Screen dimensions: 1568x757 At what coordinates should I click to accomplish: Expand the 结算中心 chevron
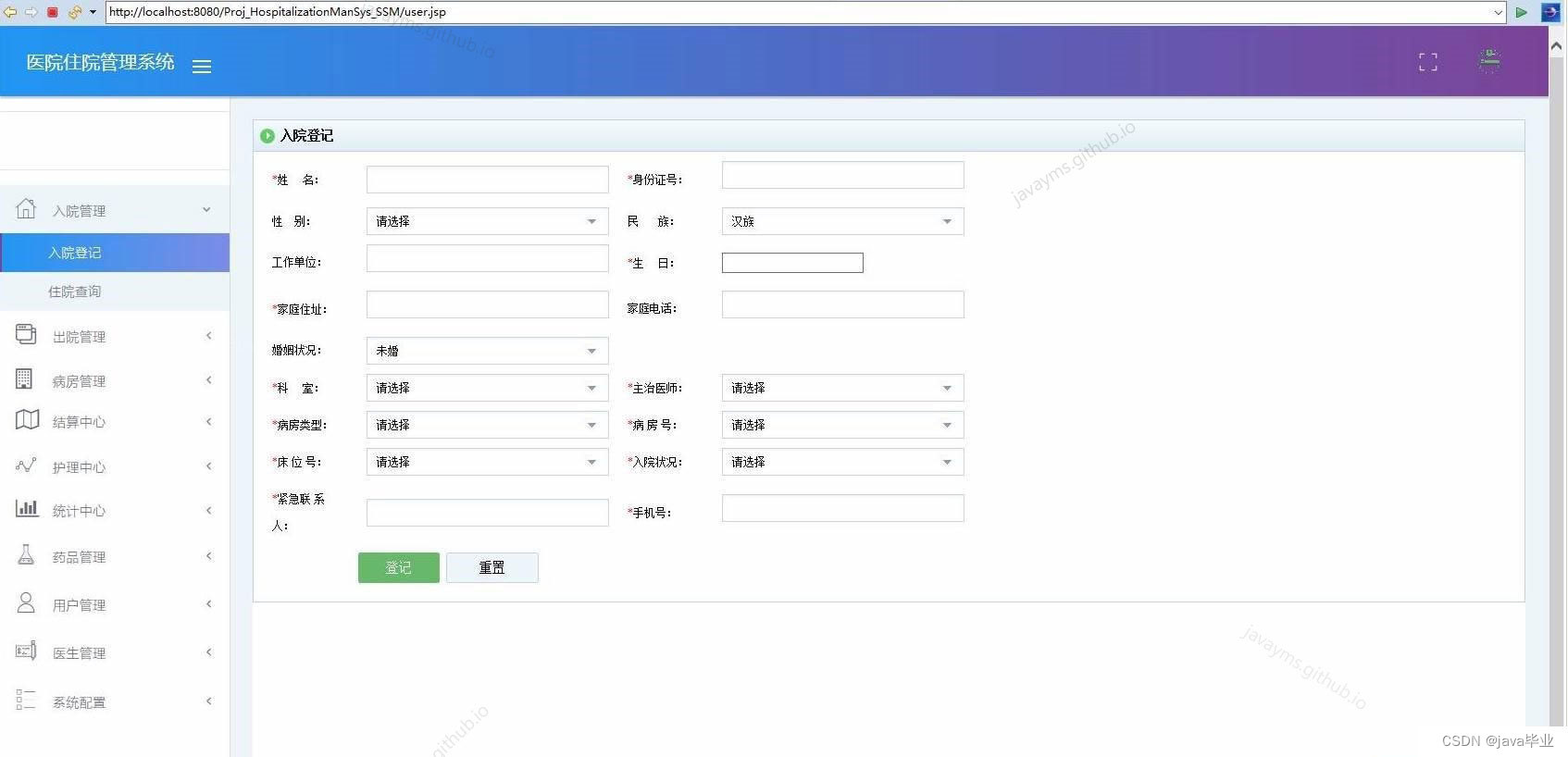209,421
